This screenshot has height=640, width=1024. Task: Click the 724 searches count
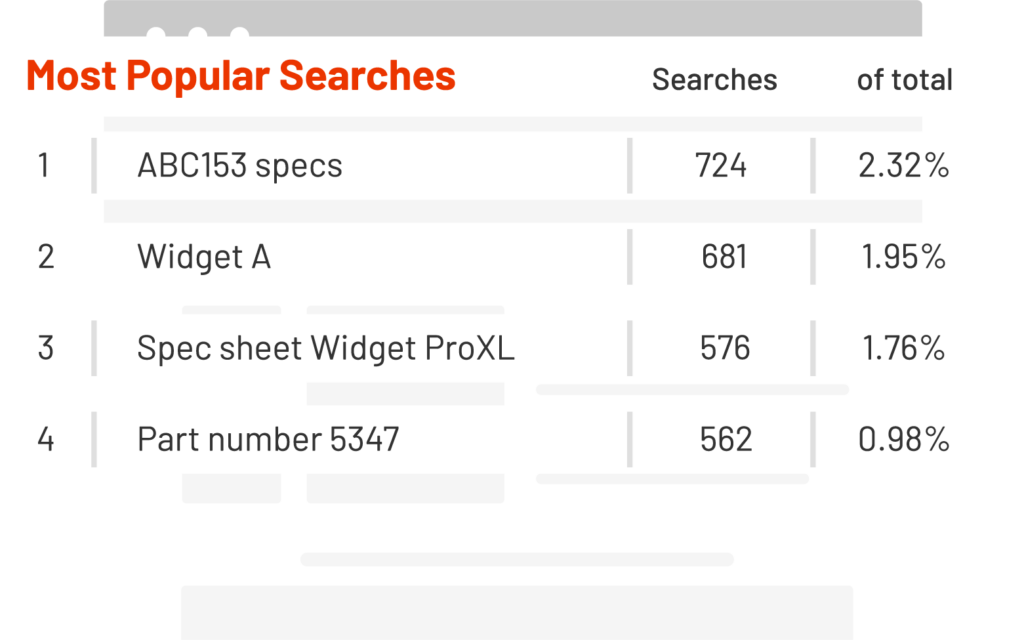click(x=721, y=165)
